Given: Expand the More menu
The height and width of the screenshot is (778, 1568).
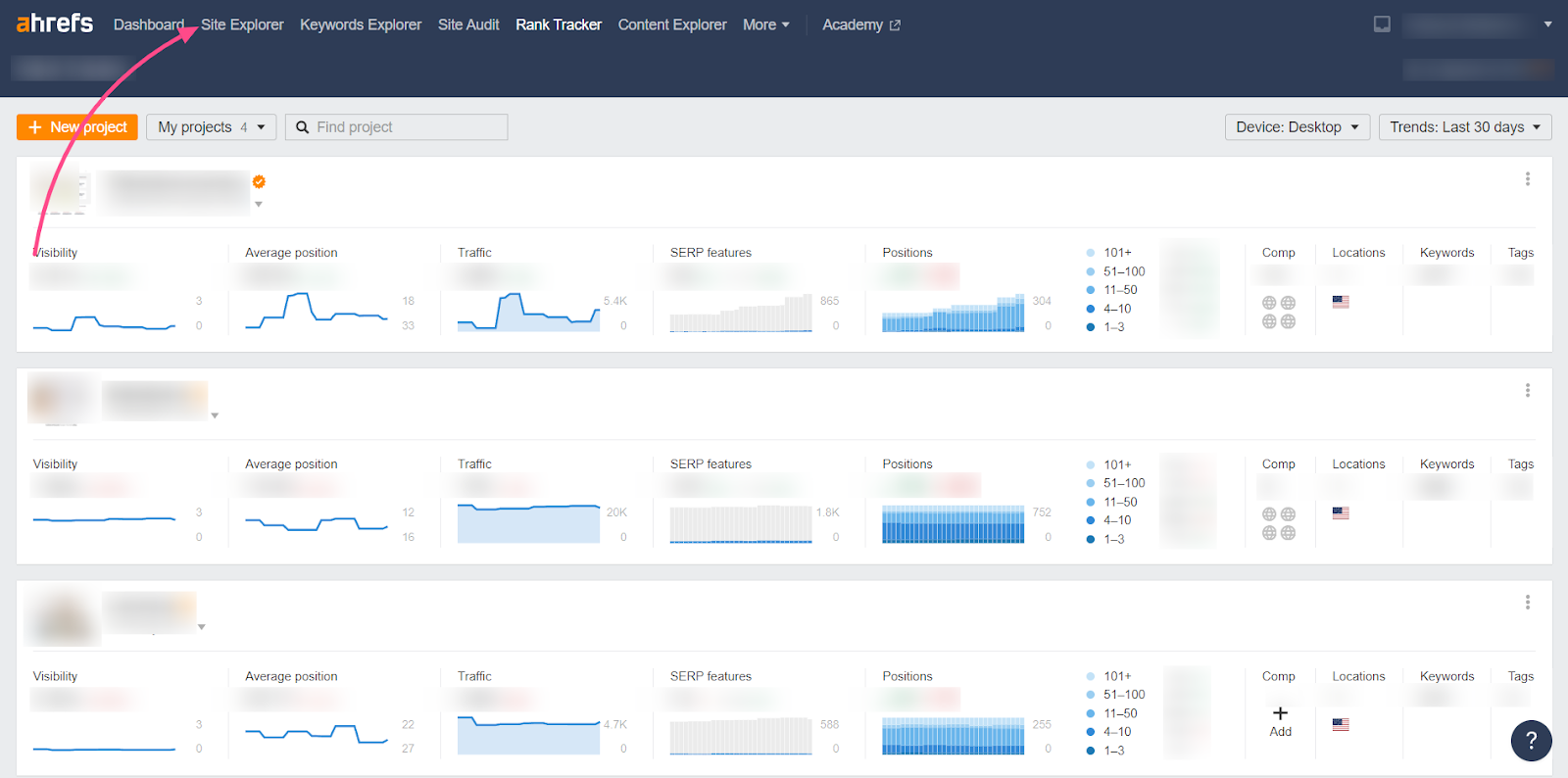Looking at the screenshot, I should 766,24.
